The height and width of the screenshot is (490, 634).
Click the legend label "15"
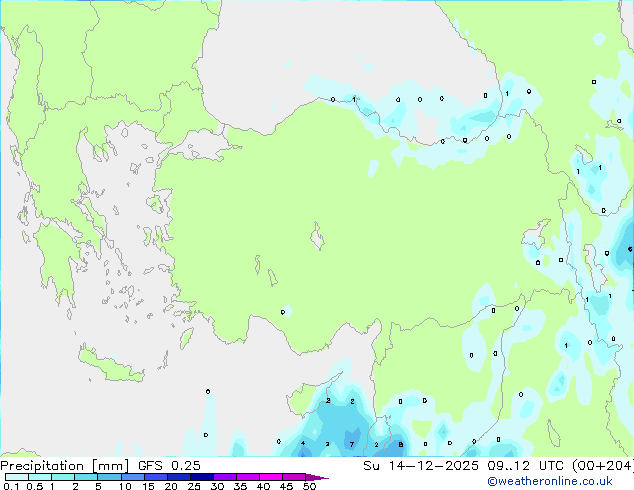(x=148, y=486)
